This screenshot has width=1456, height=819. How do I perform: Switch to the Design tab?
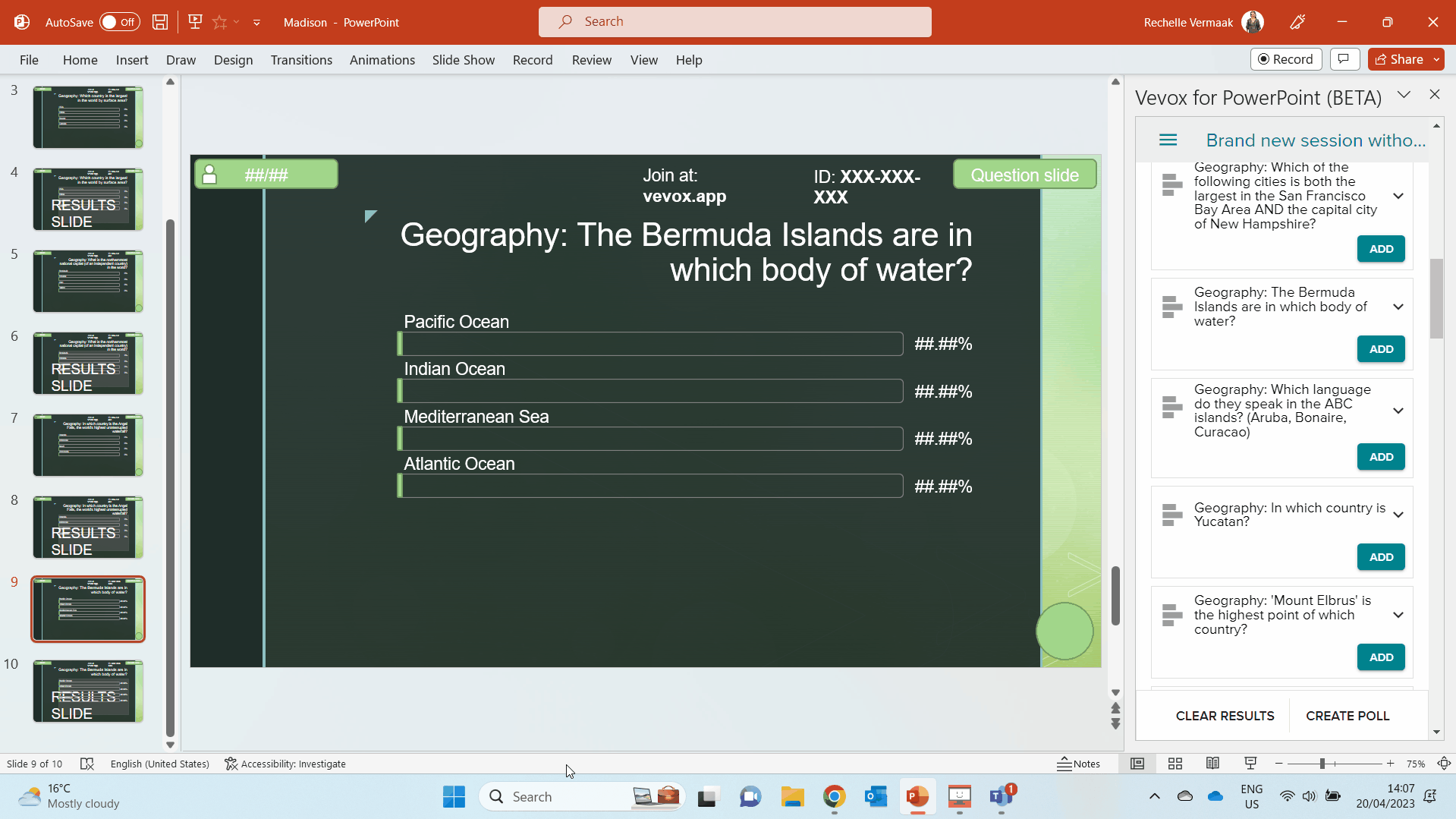click(233, 60)
